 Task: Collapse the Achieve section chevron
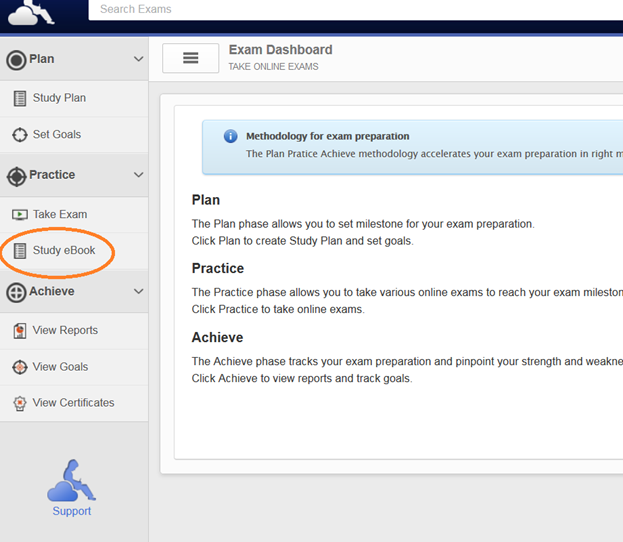coord(138,291)
